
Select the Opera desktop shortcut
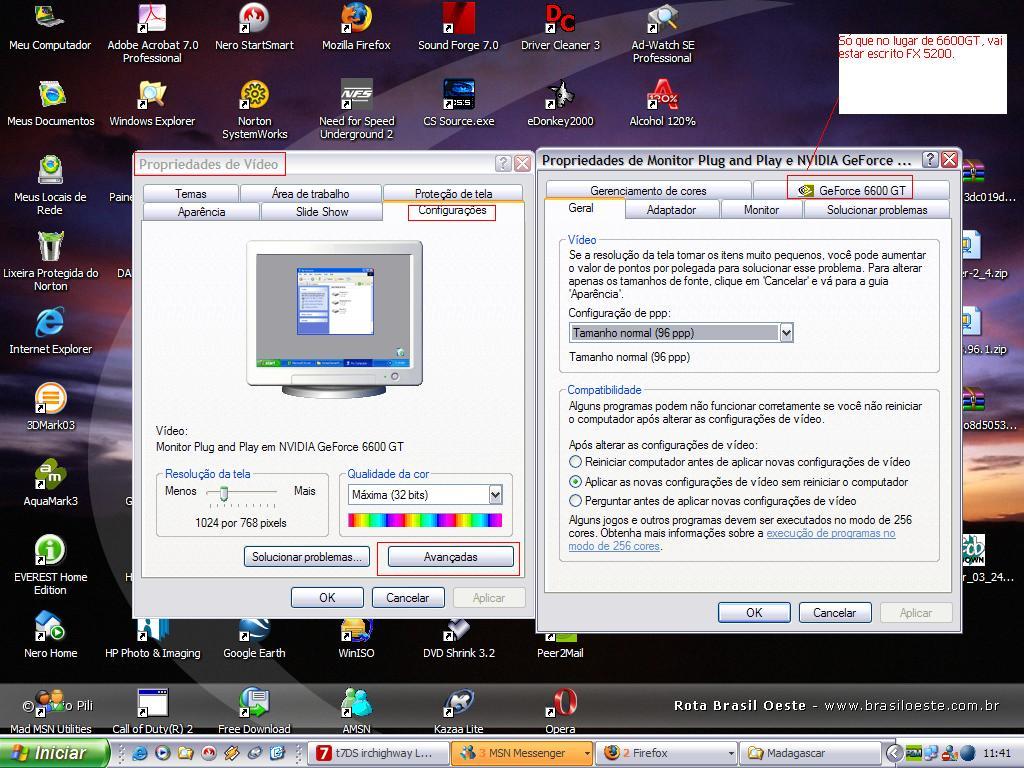pyautogui.click(x=560, y=711)
